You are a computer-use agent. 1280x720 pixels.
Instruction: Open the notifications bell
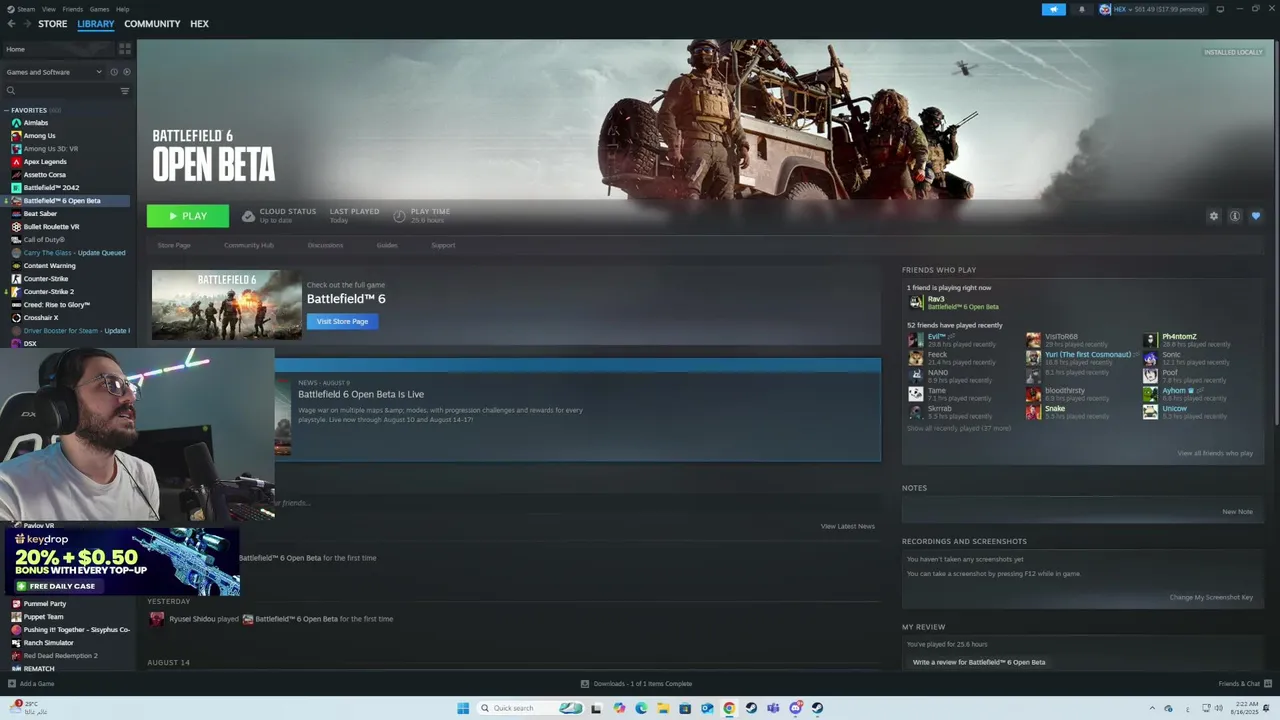pyautogui.click(x=1081, y=9)
